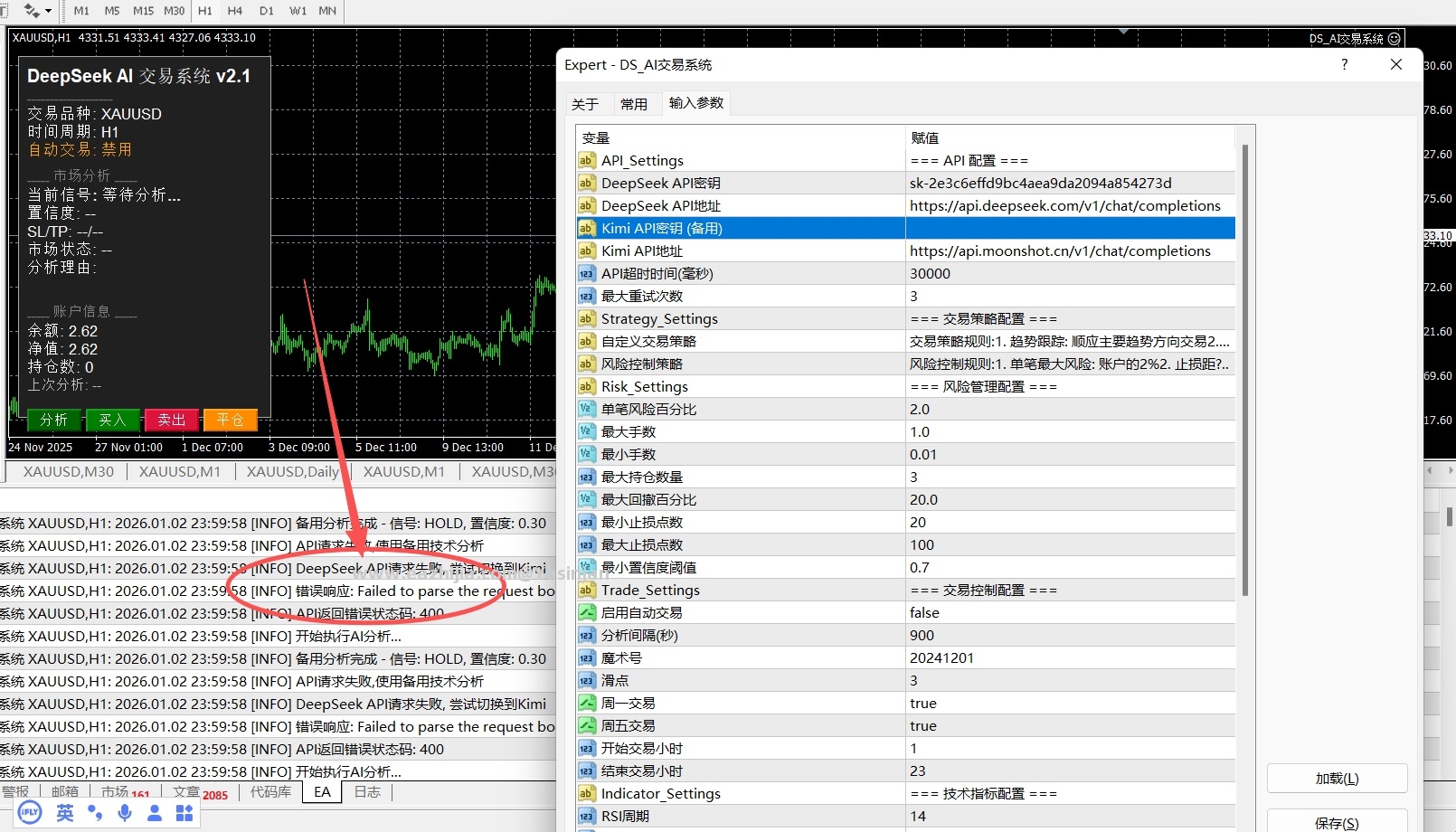Viewport: 1456px width, 832px height.
Task: Click integer icon of 滑点 row
Action: pos(587,680)
